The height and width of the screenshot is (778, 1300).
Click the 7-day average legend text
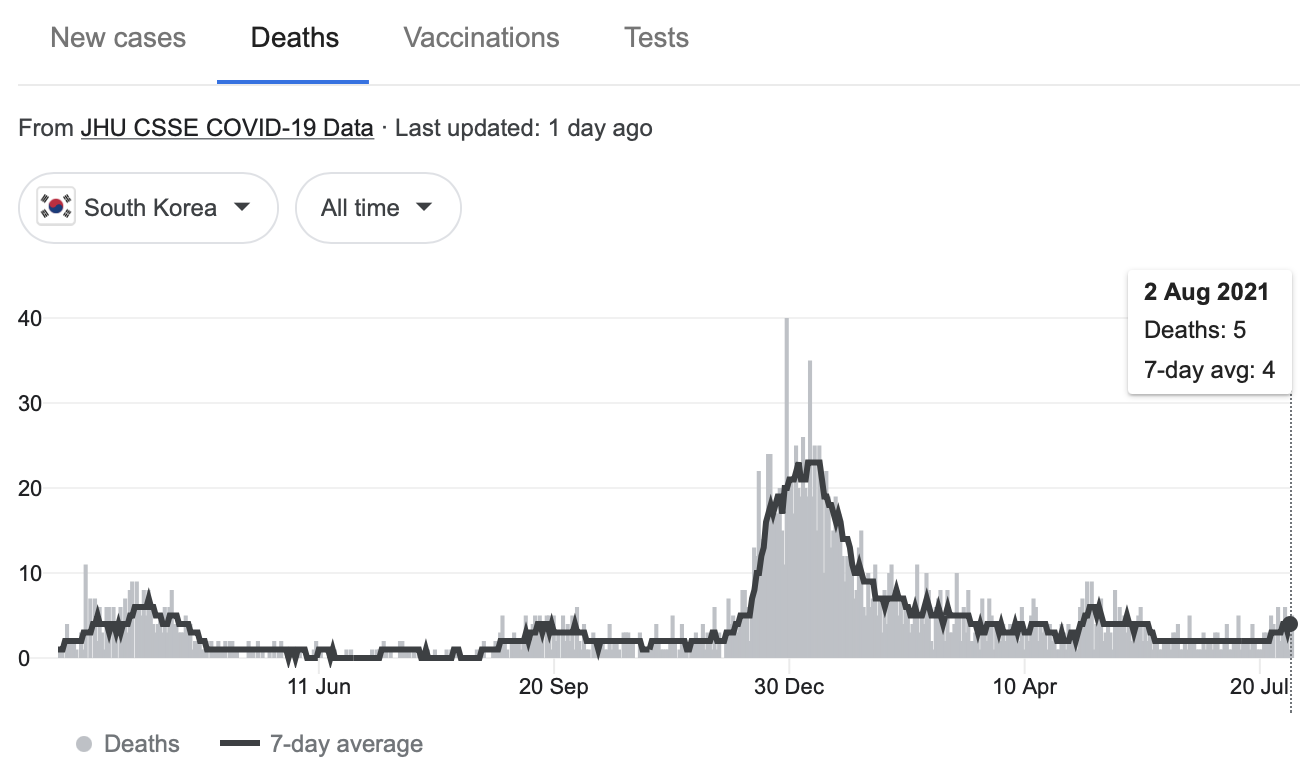tap(346, 744)
